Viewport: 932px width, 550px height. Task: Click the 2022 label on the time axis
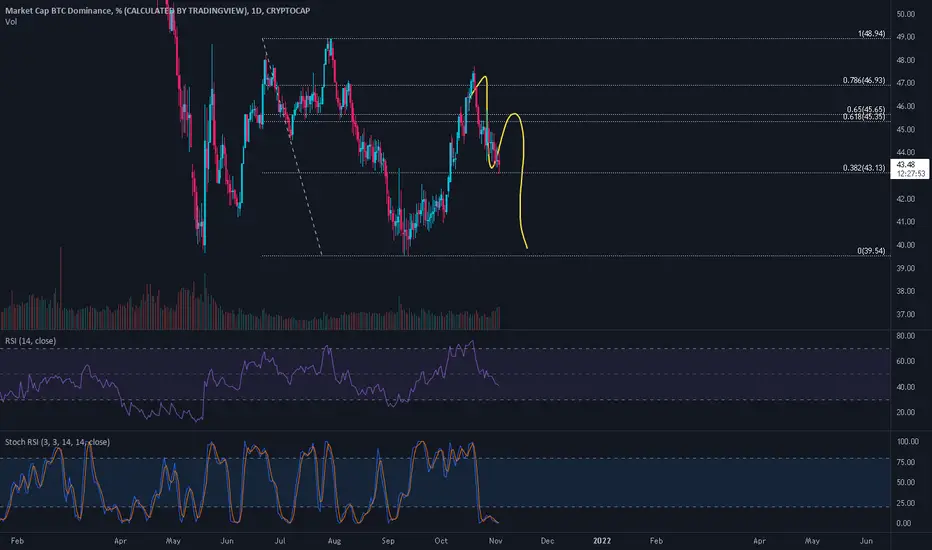click(x=602, y=541)
